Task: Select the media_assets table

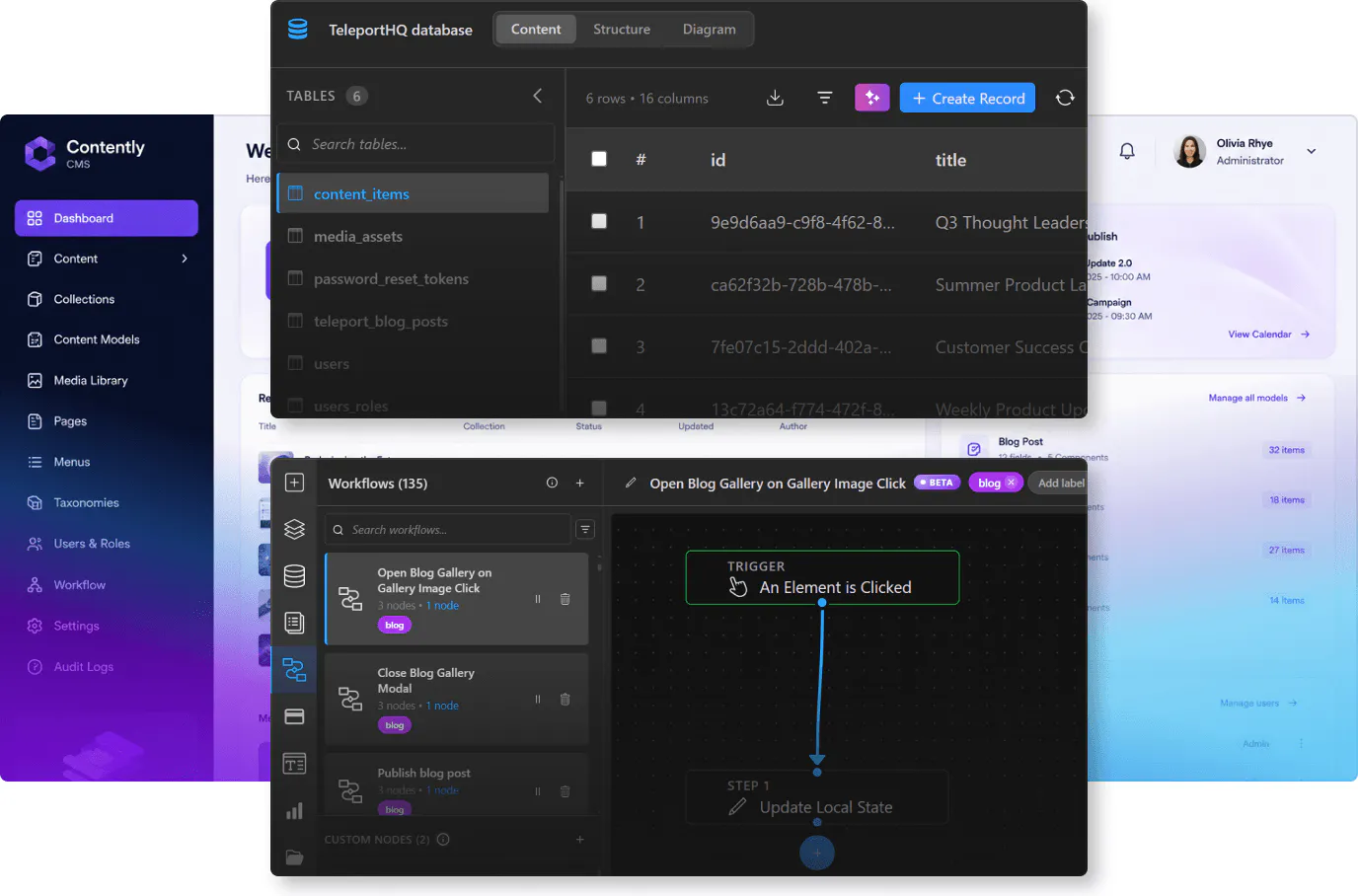Action: (413, 237)
